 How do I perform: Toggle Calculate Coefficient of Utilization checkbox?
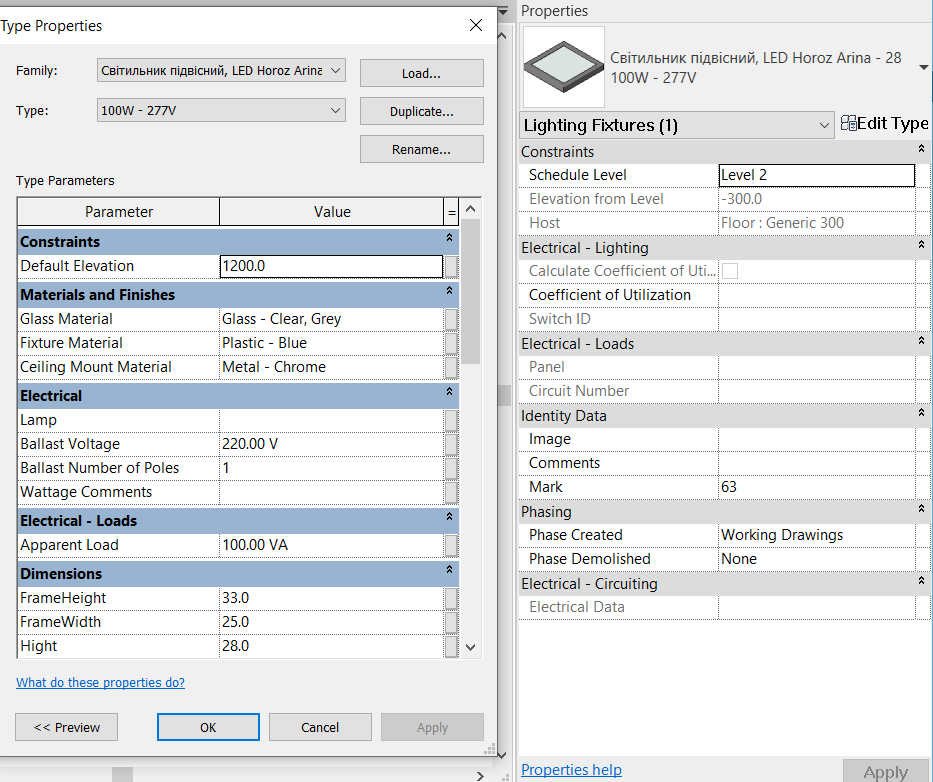[x=730, y=271]
